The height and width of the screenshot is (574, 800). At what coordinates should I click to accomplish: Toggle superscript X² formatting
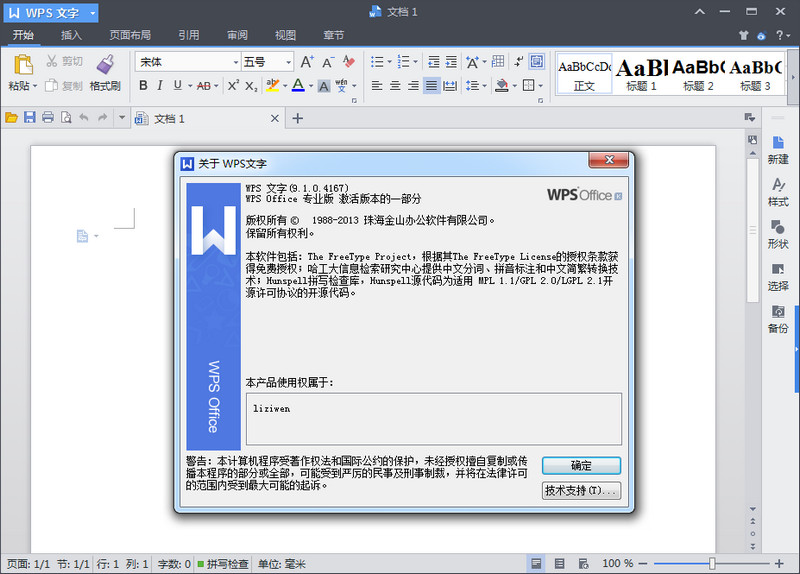233,85
